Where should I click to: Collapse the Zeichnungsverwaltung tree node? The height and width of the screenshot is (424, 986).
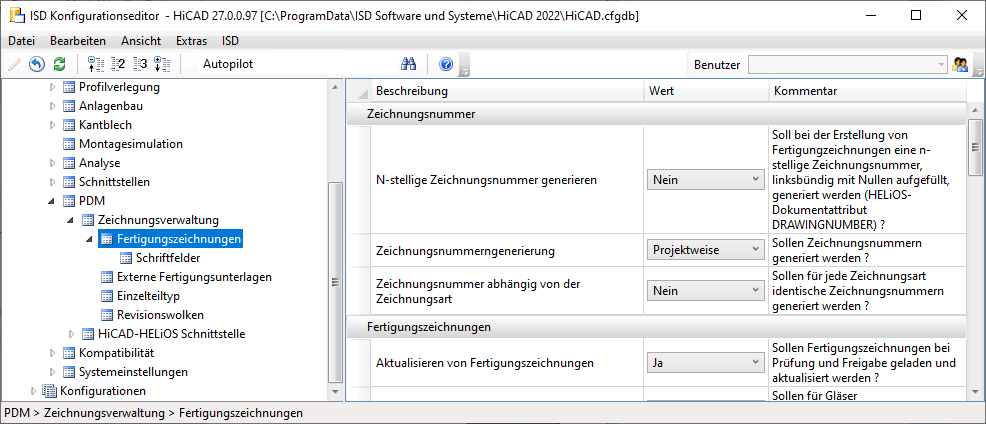(71, 220)
